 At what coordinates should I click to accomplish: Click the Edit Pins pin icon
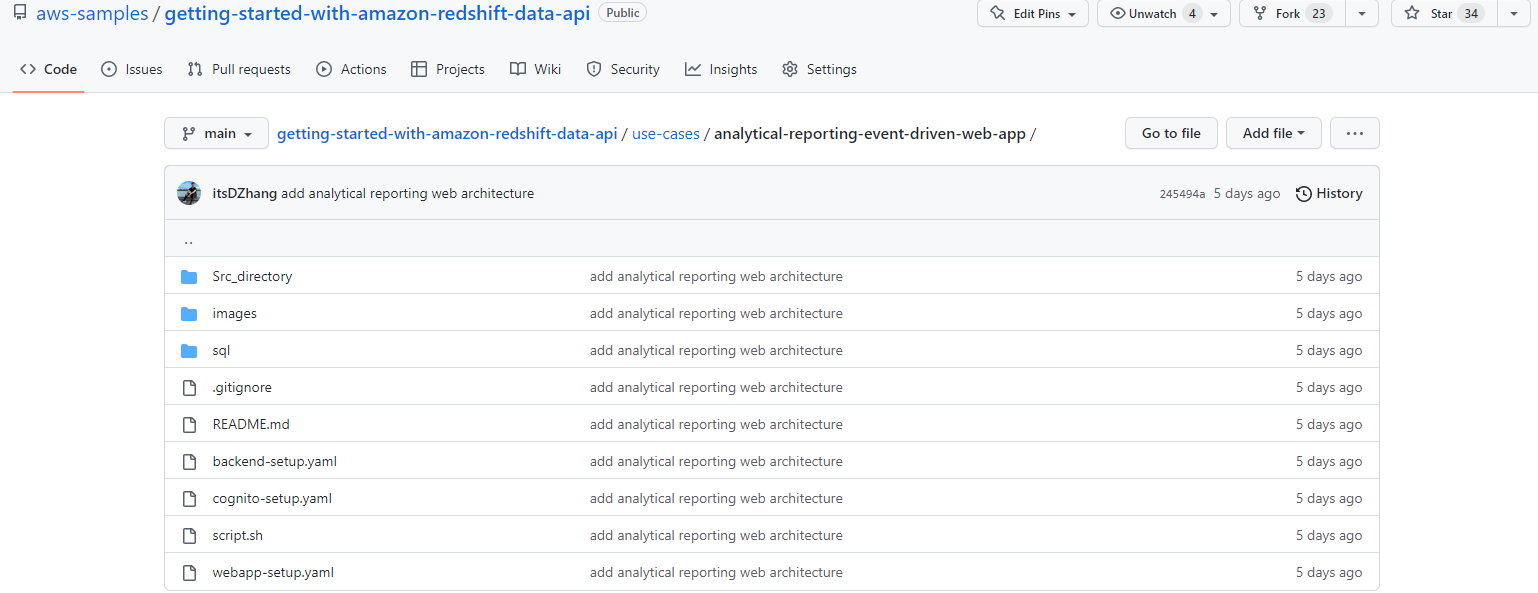click(997, 13)
